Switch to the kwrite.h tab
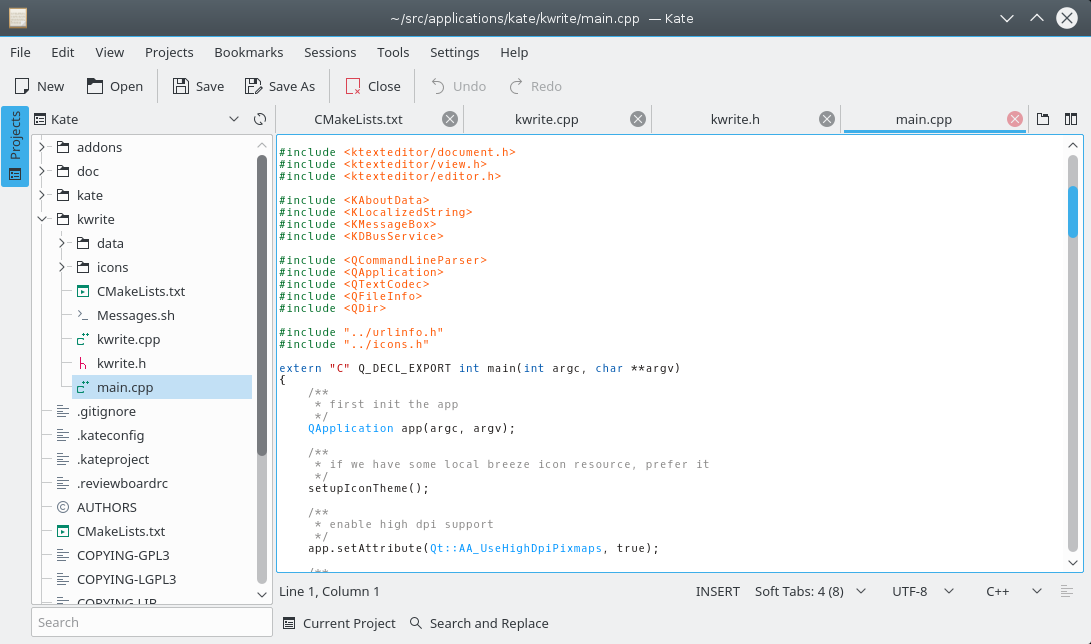The height and width of the screenshot is (644, 1091). (735, 119)
